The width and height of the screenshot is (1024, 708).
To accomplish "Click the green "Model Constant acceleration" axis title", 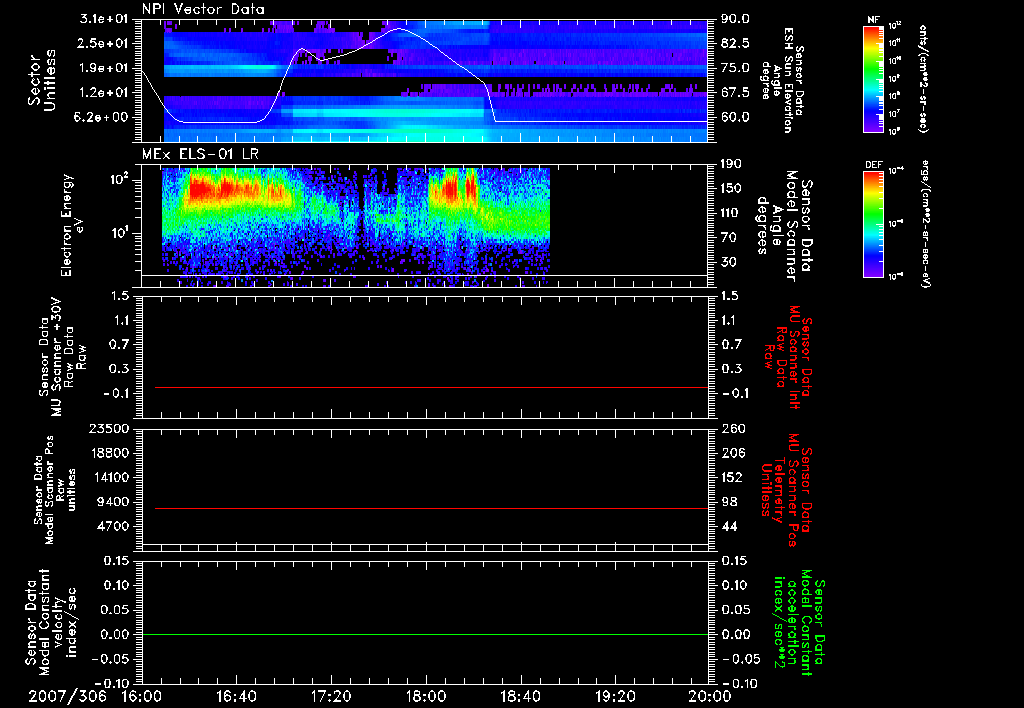I will (x=799, y=622).
